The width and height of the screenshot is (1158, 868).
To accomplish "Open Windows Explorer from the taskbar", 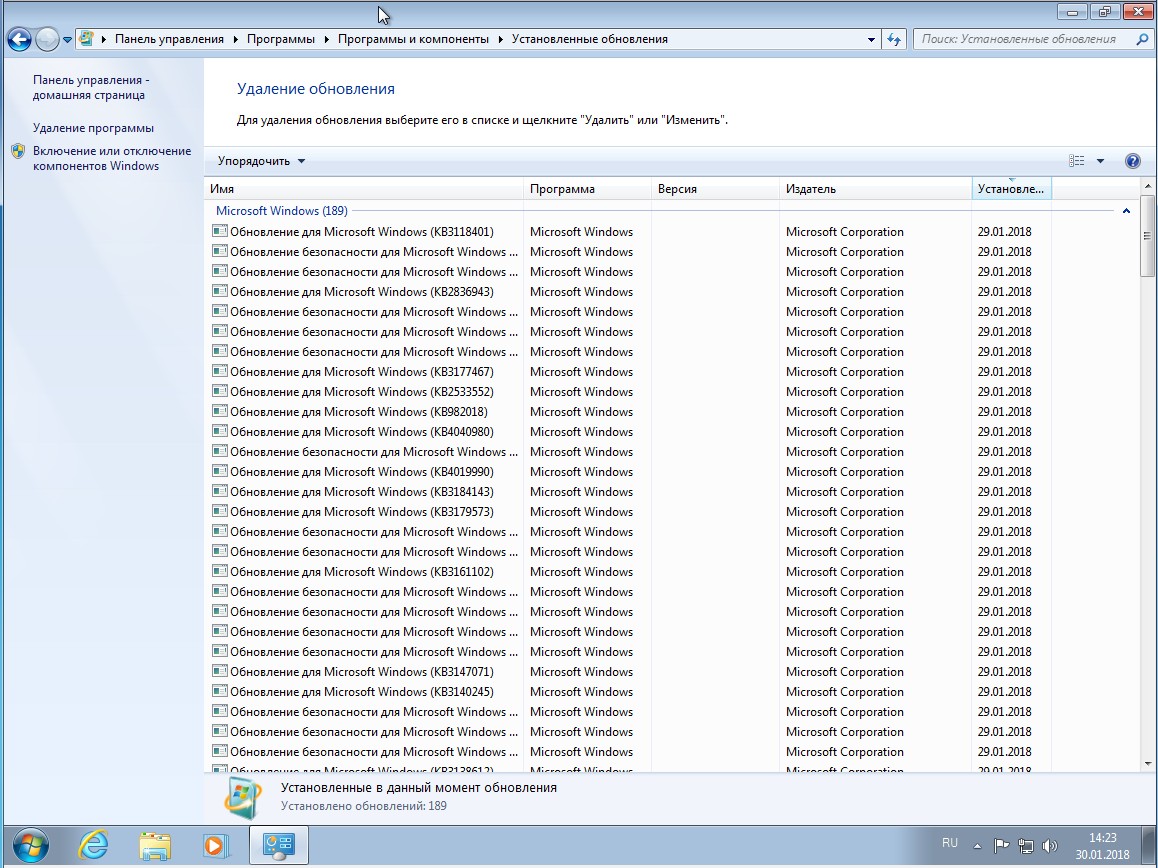I will click(x=154, y=845).
